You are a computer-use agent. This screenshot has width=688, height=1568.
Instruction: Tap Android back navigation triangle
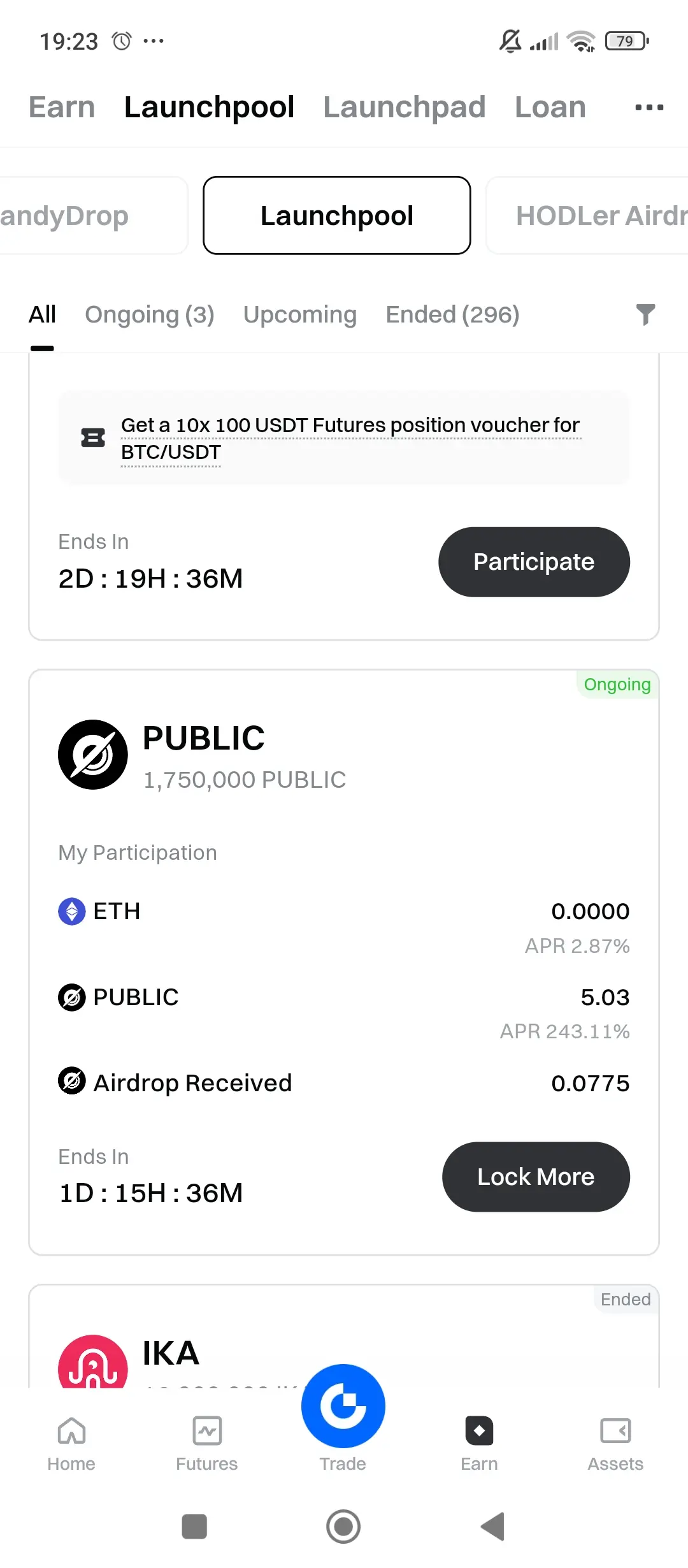point(493,1527)
